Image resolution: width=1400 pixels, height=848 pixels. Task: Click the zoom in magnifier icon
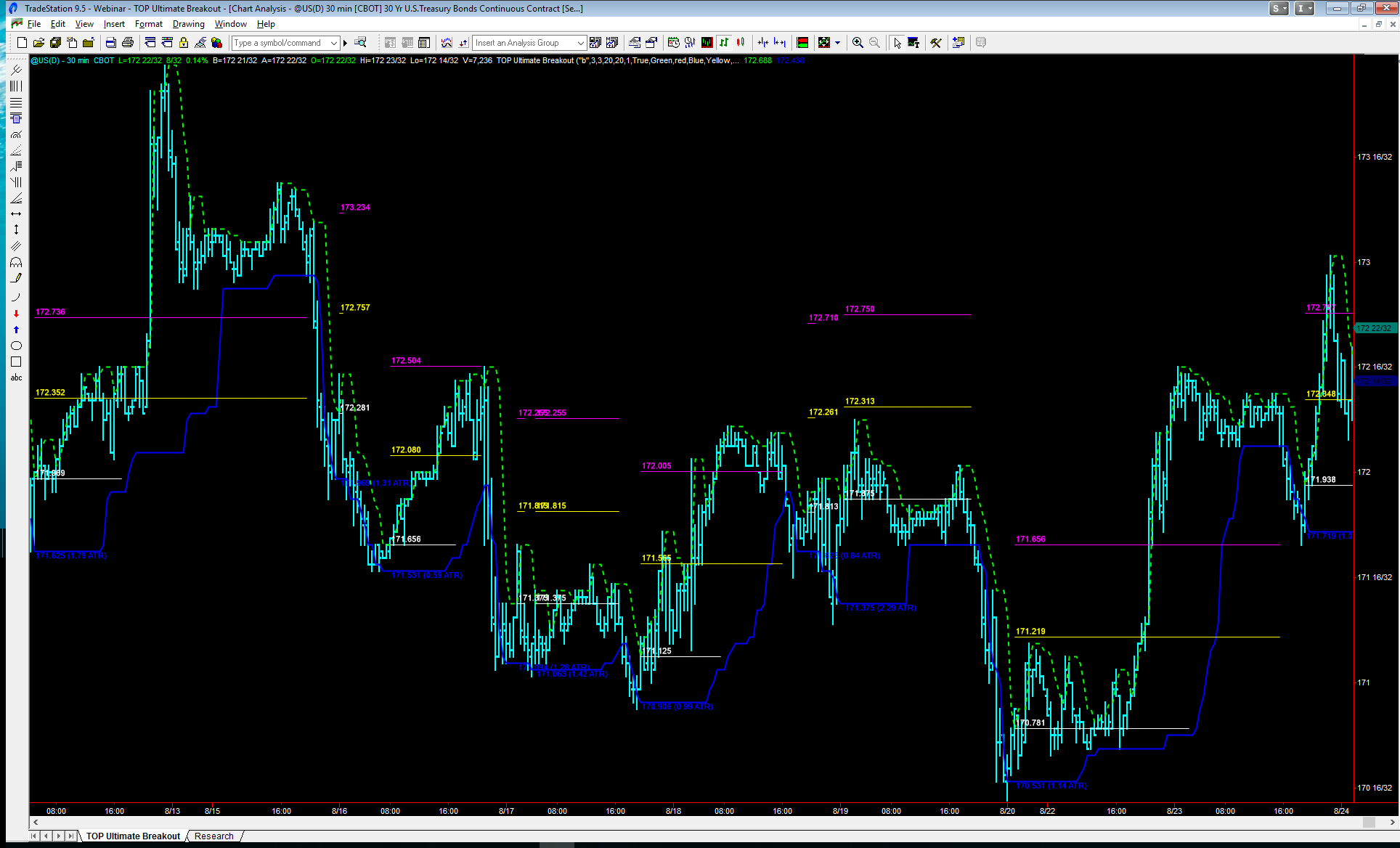click(x=858, y=43)
